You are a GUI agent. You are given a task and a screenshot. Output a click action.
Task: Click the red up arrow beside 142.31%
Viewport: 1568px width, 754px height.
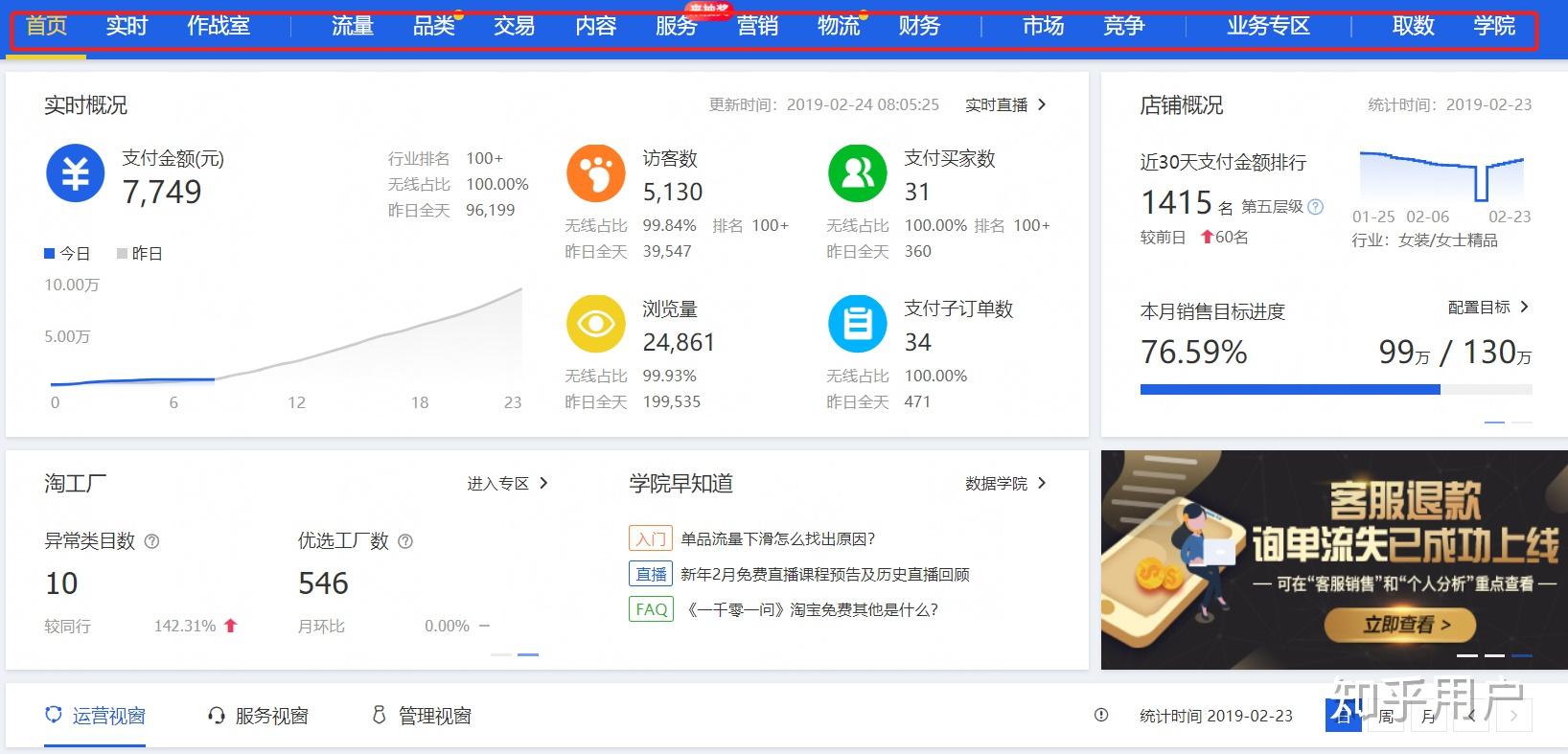pos(230,626)
